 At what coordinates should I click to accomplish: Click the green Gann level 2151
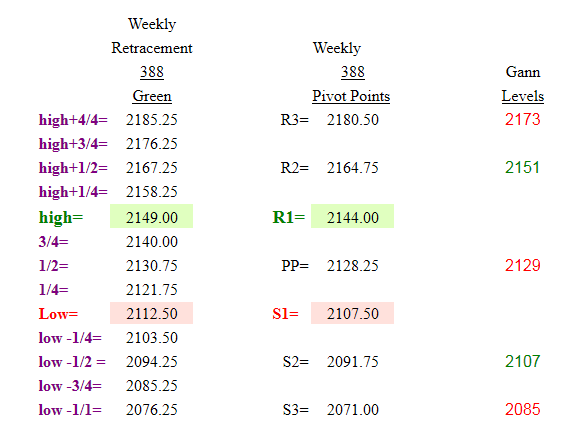(522, 168)
